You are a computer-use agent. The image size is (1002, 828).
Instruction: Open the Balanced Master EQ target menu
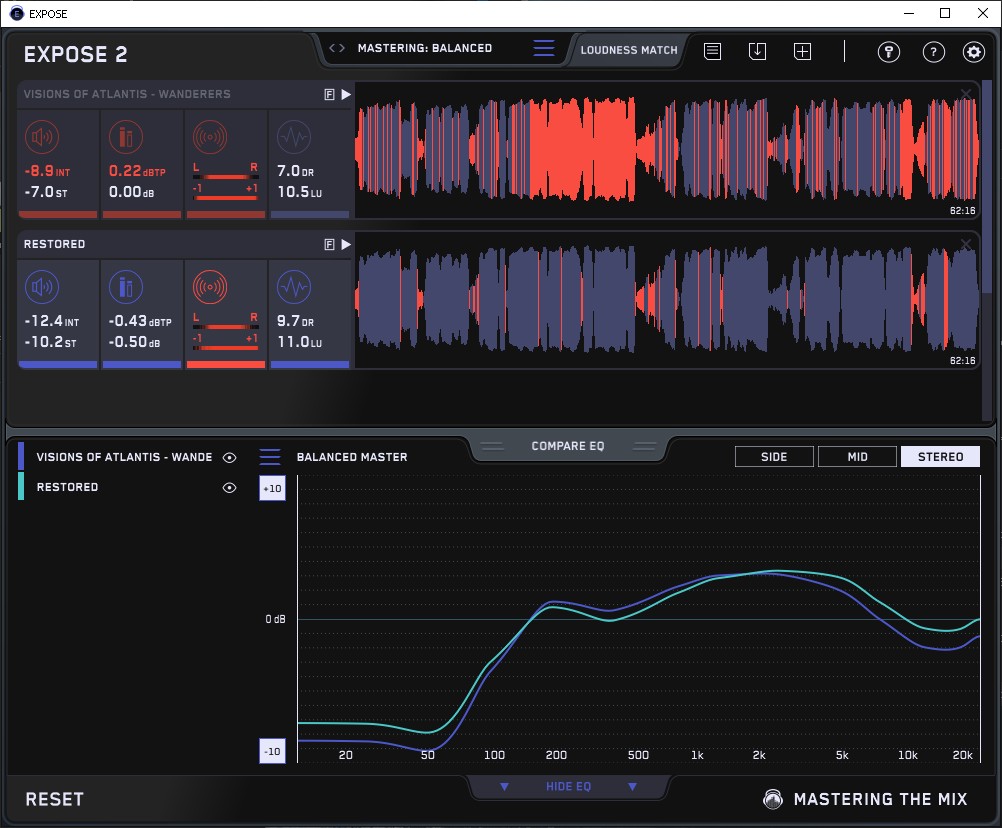click(270, 457)
